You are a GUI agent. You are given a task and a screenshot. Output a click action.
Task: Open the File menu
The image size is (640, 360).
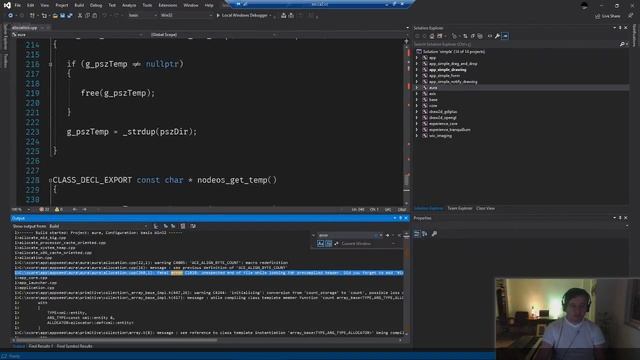click(x=18, y=5)
